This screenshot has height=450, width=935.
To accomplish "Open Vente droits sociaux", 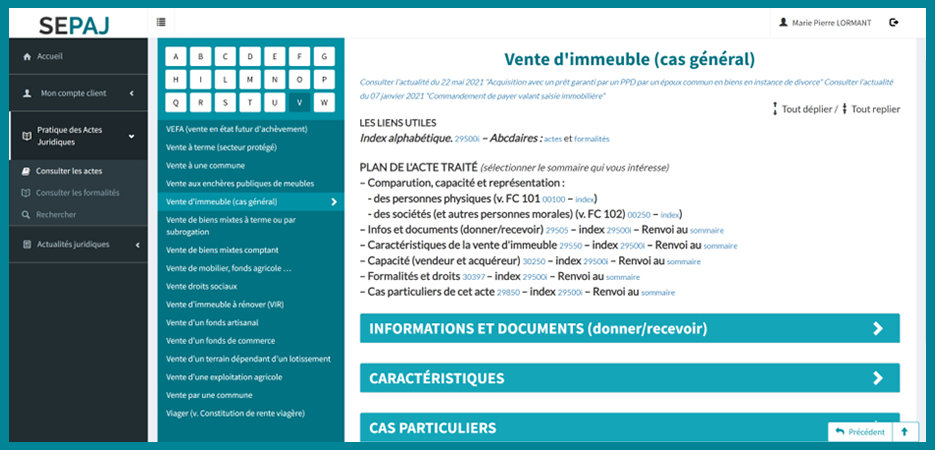I will [201, 287].
